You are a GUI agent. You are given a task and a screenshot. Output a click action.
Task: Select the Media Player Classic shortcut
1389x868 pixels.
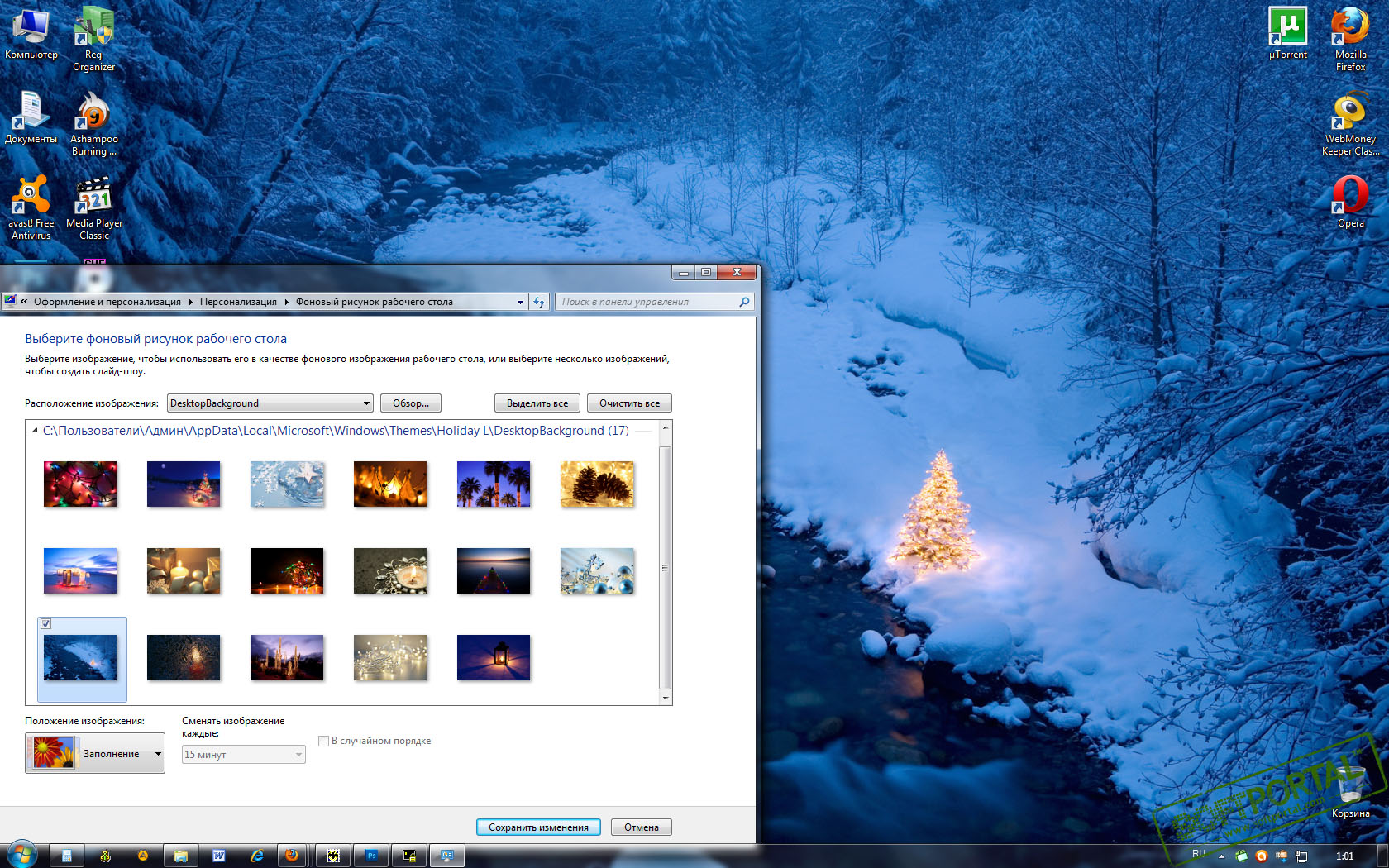pyautogui.click(x=94, y=208)
